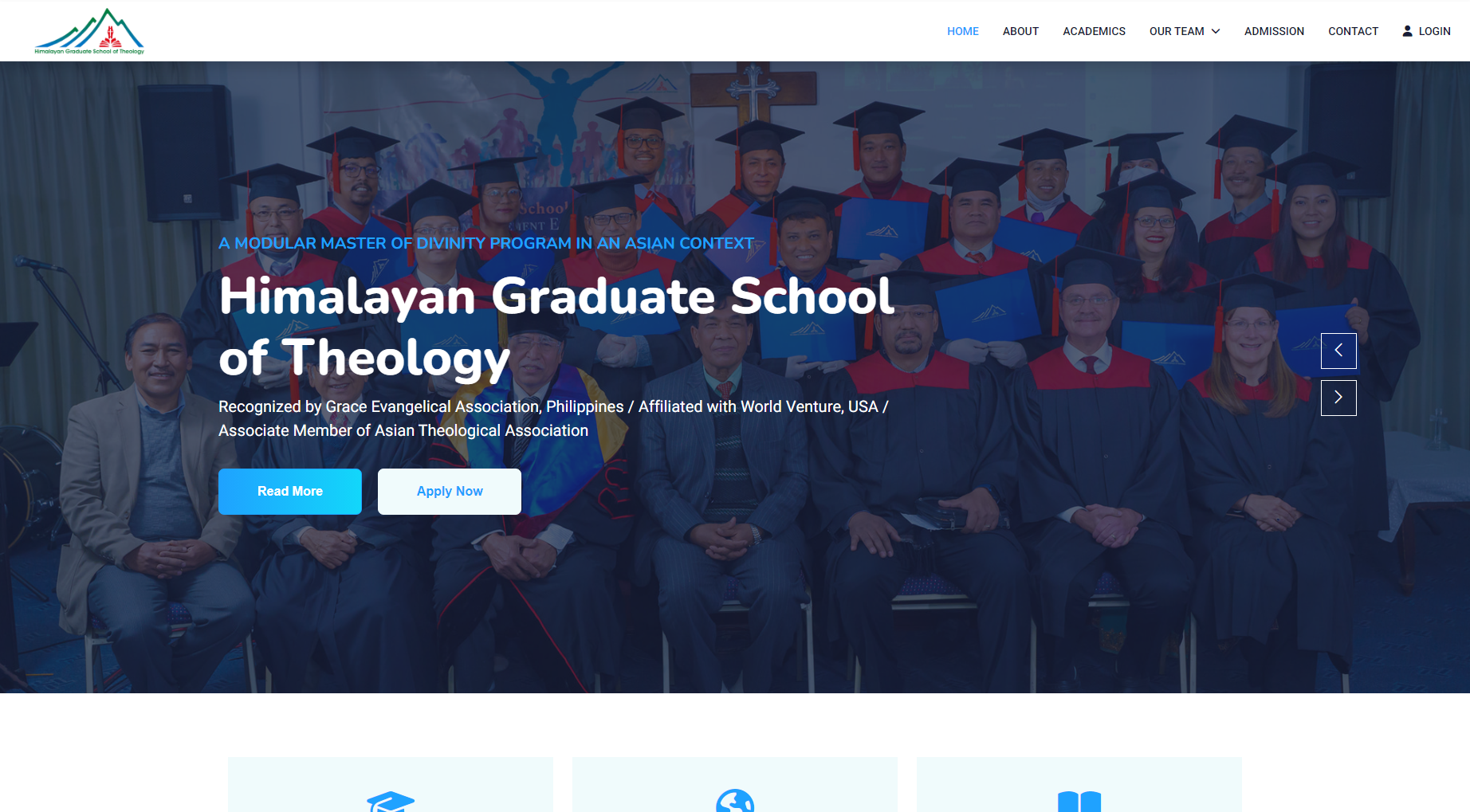
Task: Open the Academics menu item
Action: (1094, 31)
